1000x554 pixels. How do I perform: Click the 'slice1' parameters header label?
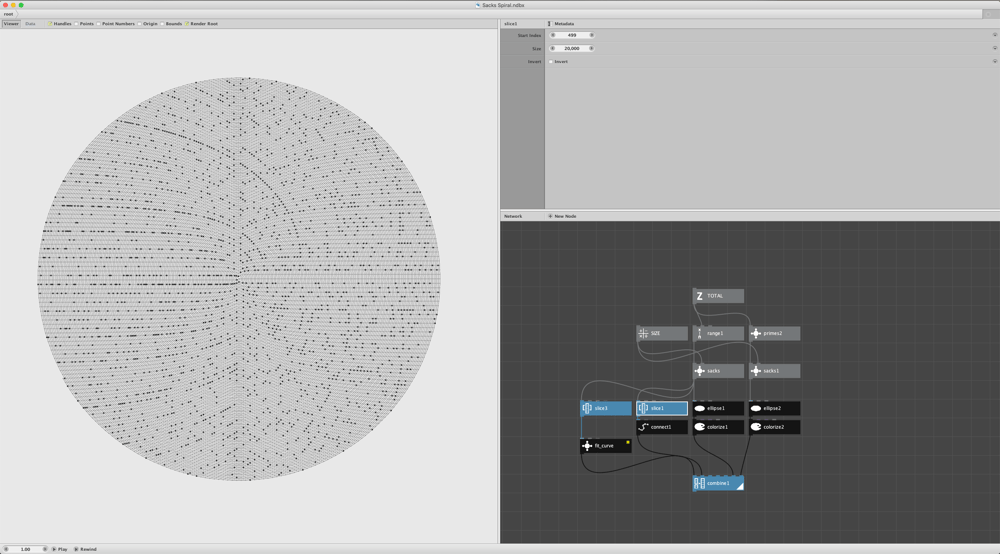510,24
